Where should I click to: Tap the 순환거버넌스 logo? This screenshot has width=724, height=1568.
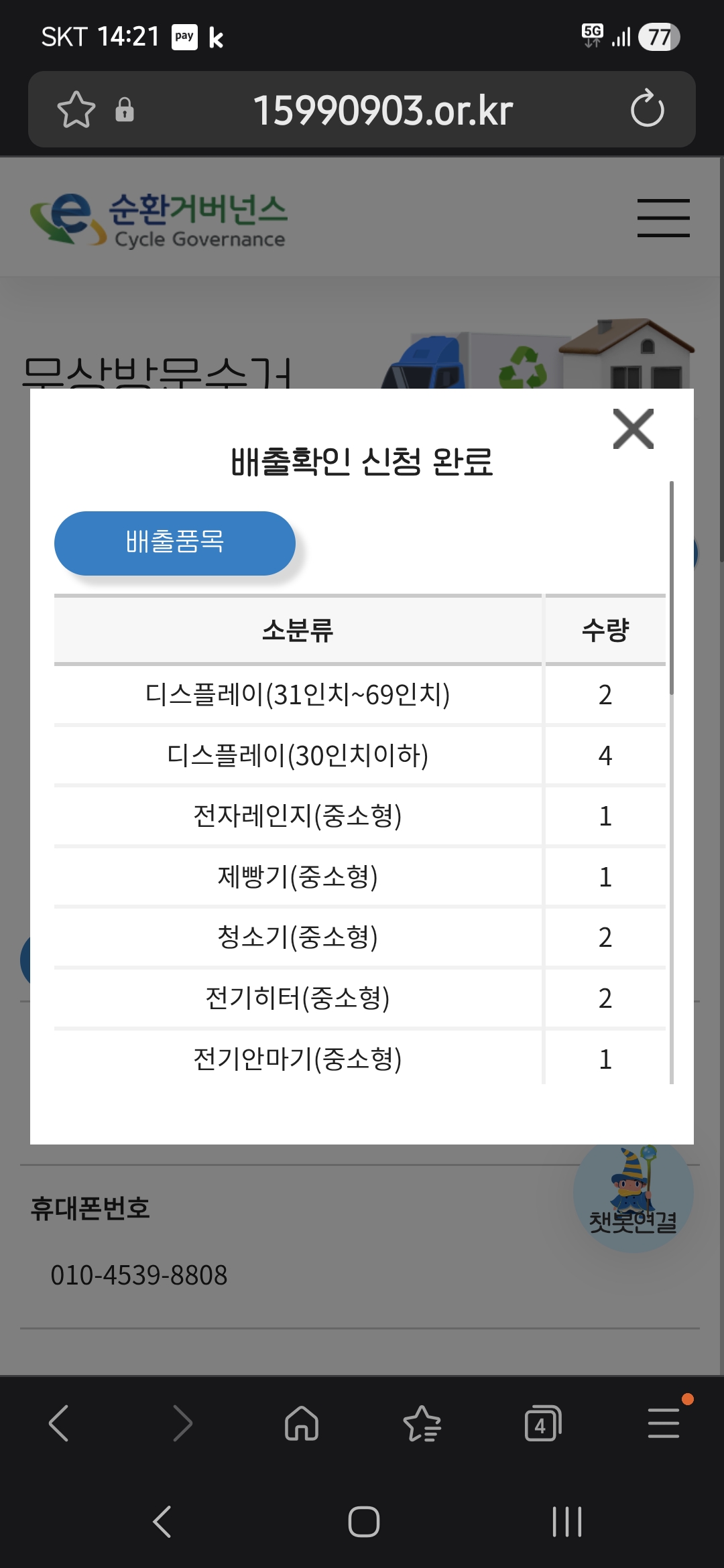point(159,219)
